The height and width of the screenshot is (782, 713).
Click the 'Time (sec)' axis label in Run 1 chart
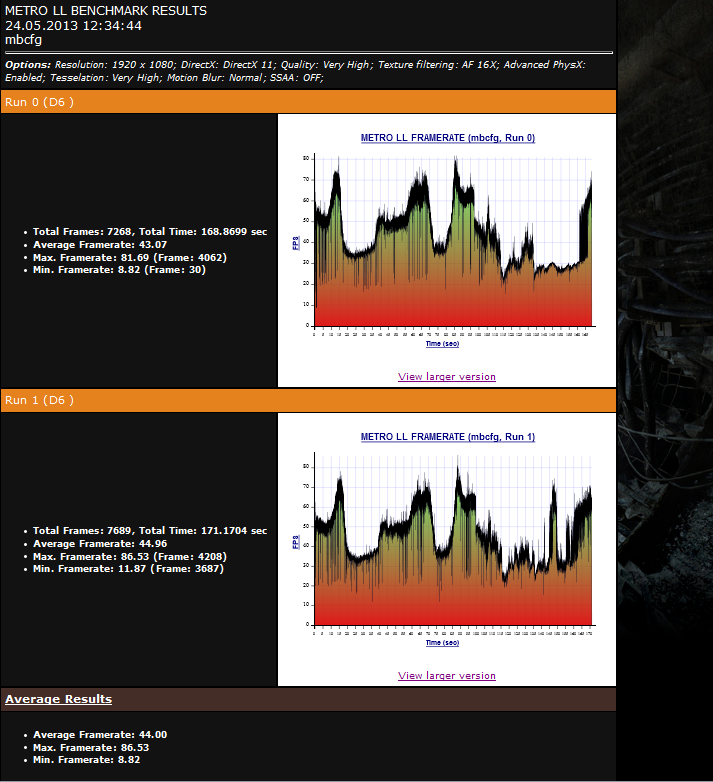[x=442, y=643]
